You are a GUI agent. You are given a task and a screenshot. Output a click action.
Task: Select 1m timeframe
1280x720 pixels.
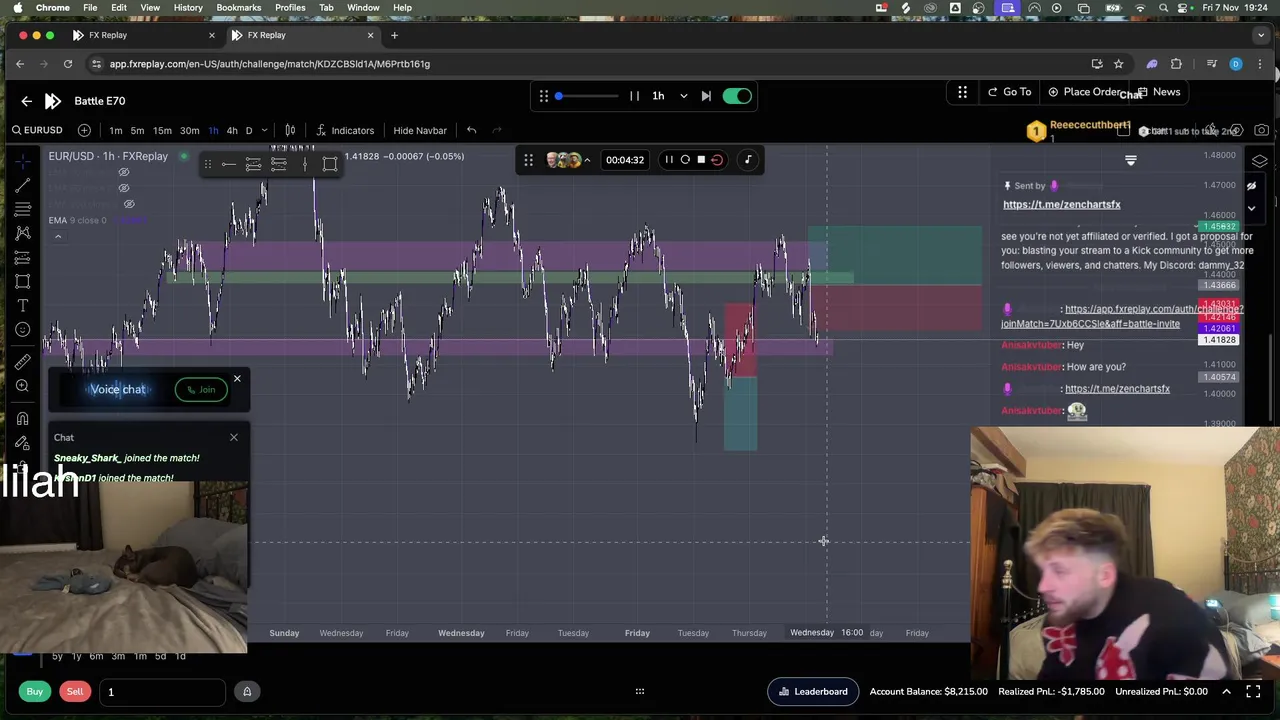(x=116, y=130)
